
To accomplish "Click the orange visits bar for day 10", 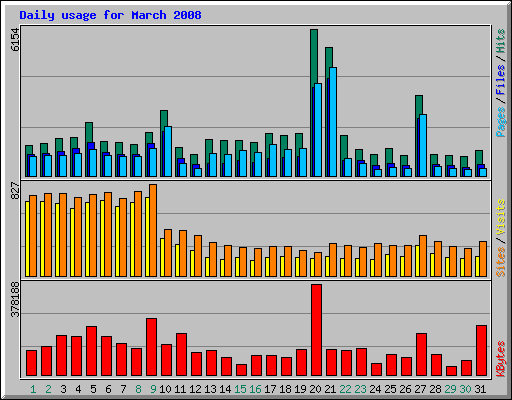I will pyautogui.click(x=168, y=253).
